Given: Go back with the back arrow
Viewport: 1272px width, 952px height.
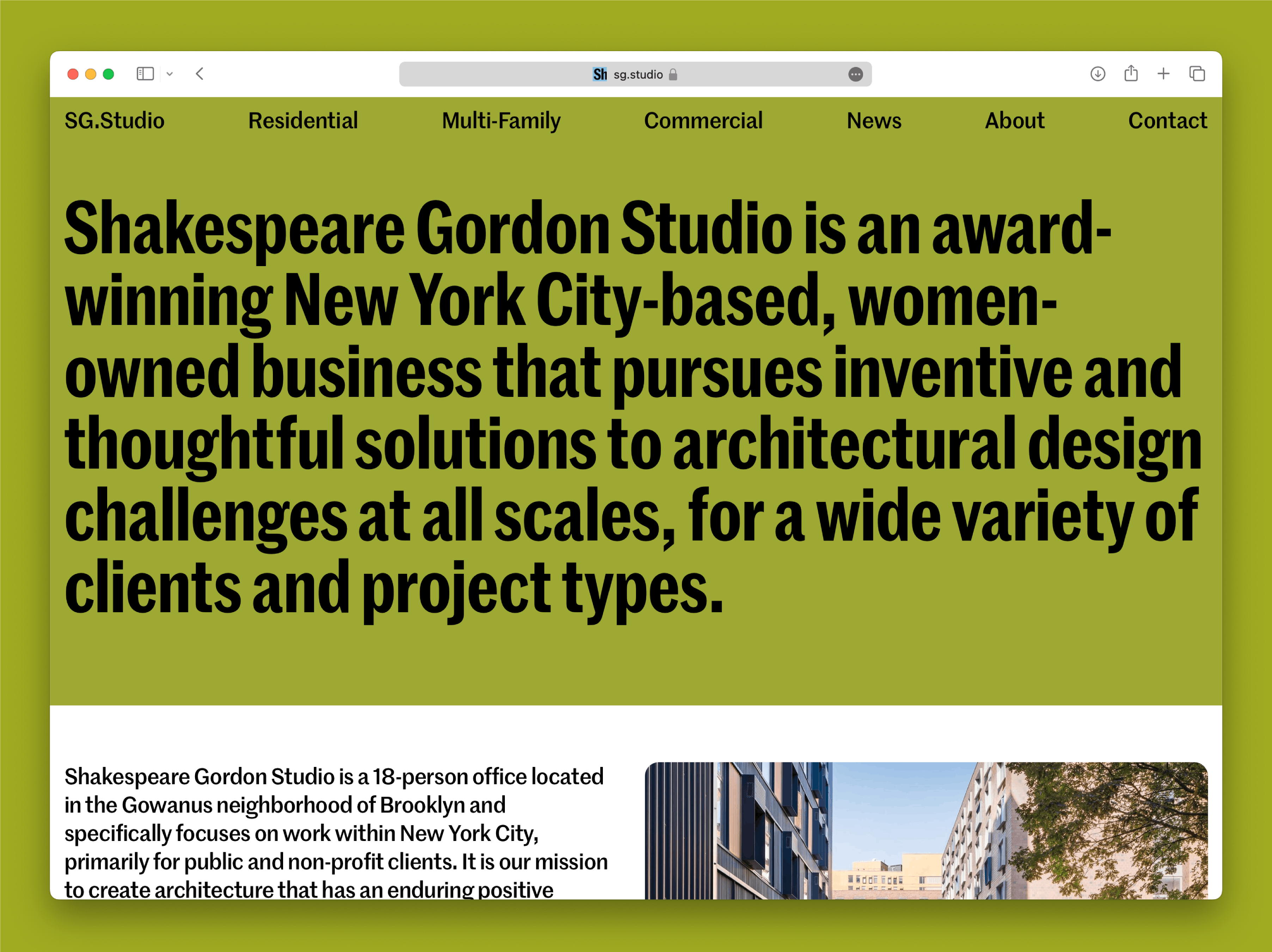Looking at the screenshot, I should 200,74.
